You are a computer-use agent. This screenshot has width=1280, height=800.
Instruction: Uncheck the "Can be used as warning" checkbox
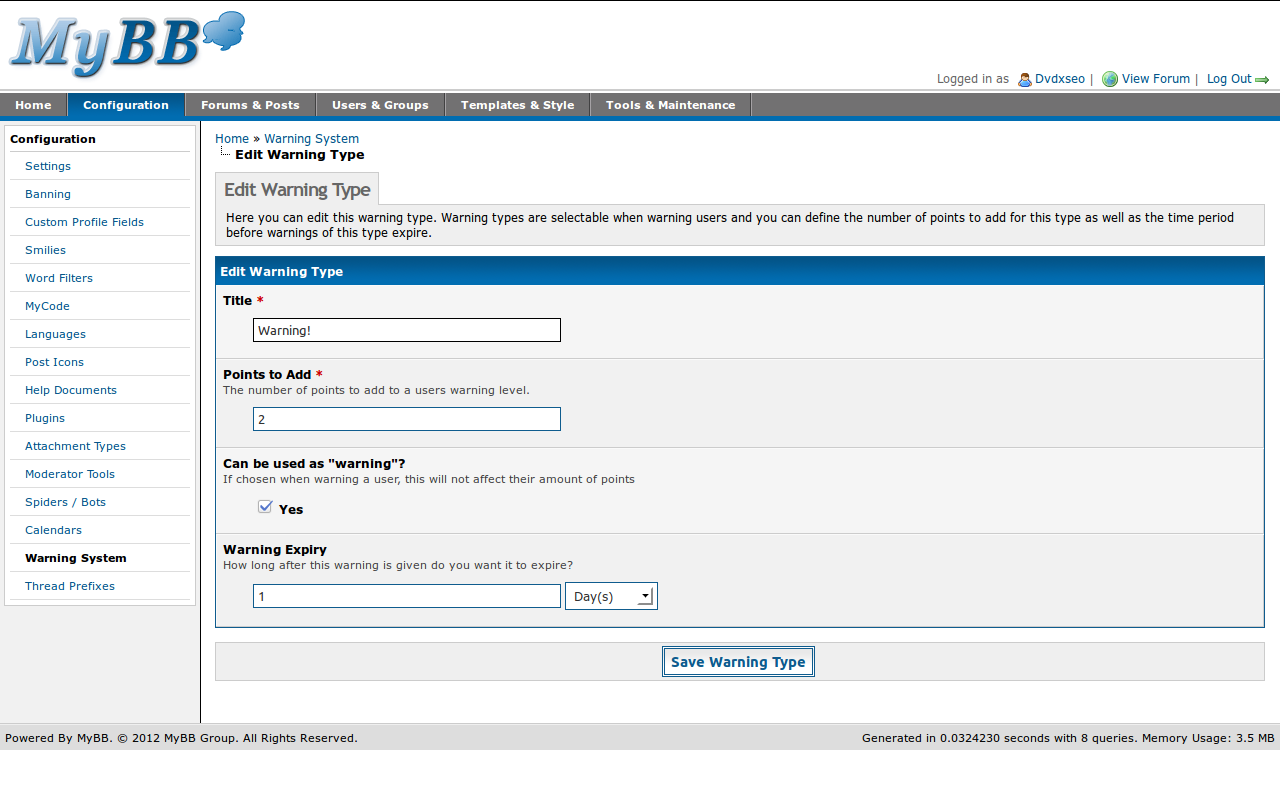click(265, 507)
